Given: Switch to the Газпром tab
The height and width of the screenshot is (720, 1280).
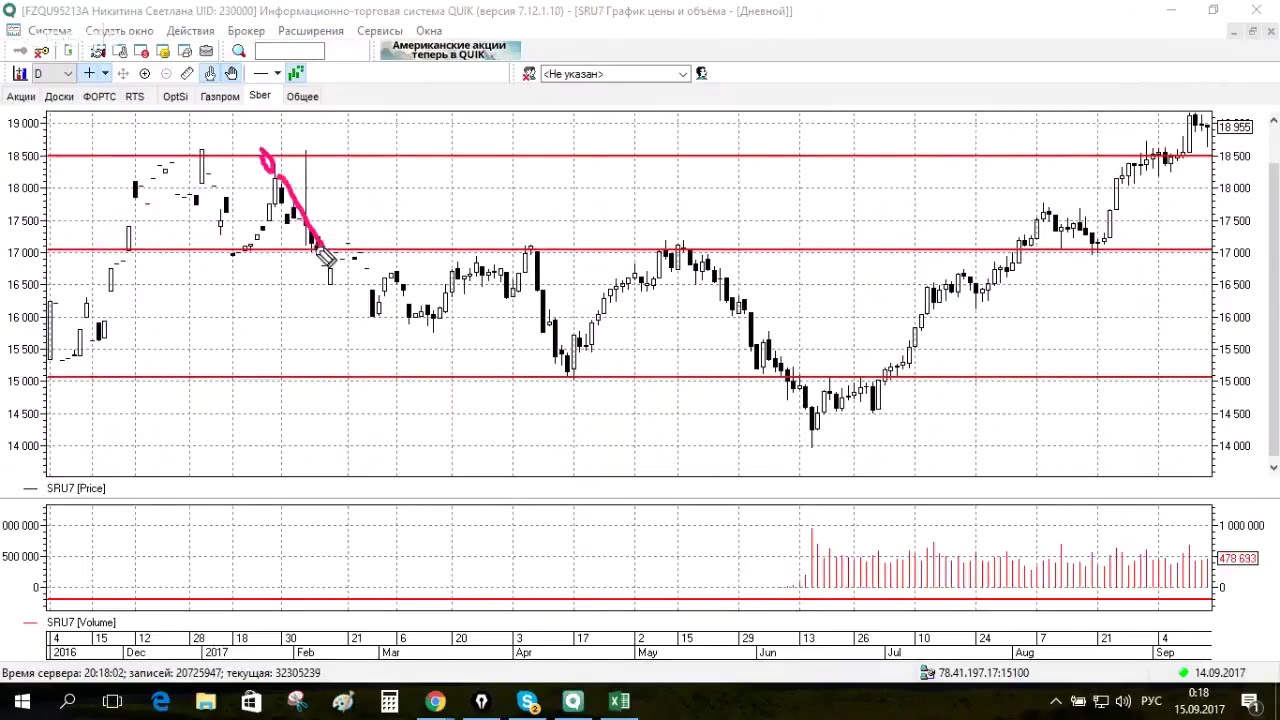Looking at the screenshot, I should [220, 97].
